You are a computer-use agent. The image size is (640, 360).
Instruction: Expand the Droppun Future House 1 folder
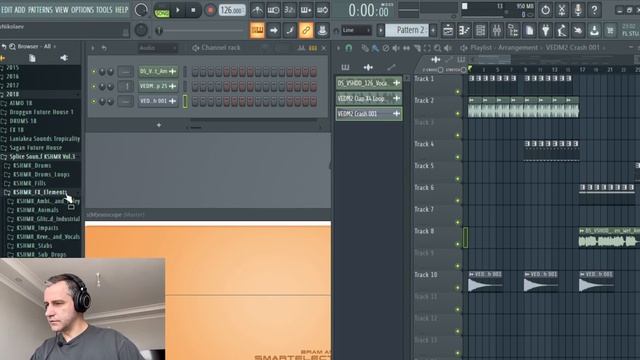[x=41, y=112]
